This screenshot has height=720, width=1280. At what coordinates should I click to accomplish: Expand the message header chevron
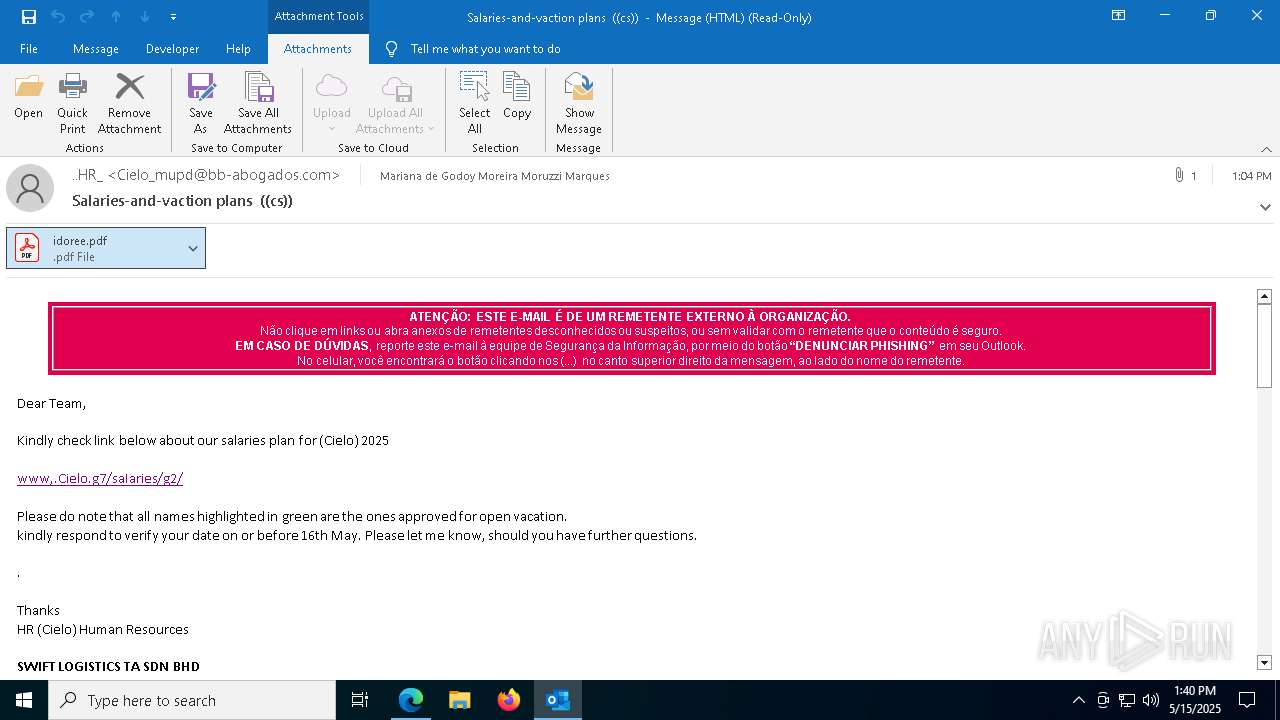coord(1265,207)
